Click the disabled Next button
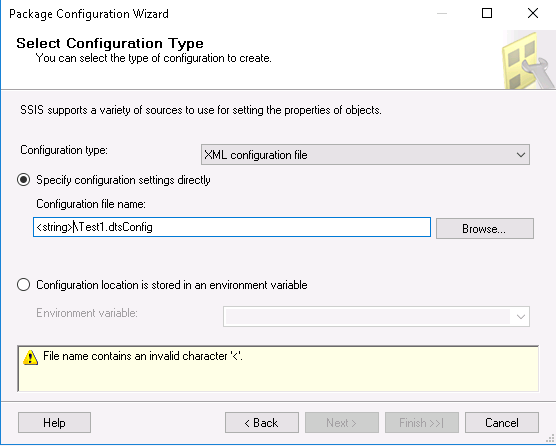Viewport: 556px width, 446px height. [342, 423]
